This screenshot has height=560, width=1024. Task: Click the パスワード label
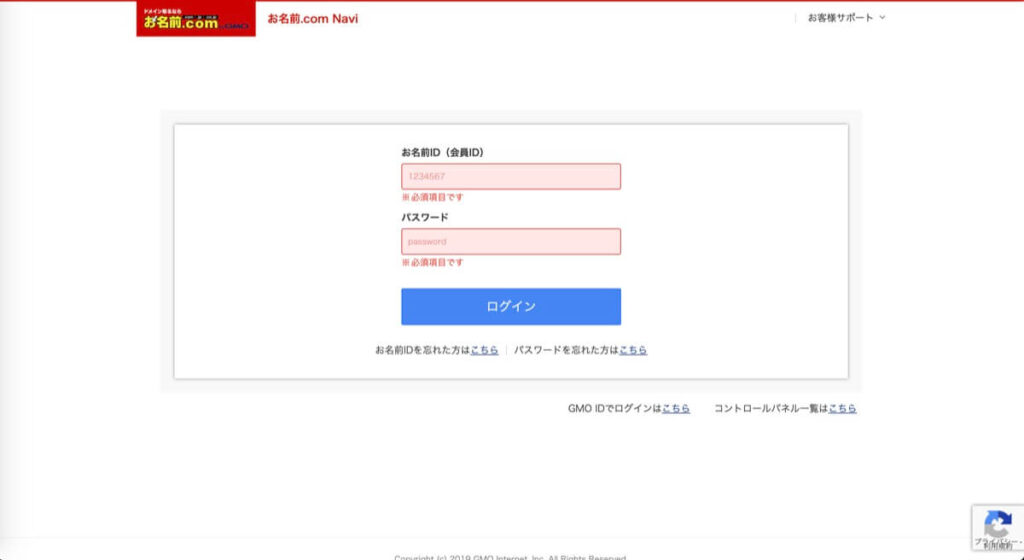pyautogui.click(x=424, y=217)
